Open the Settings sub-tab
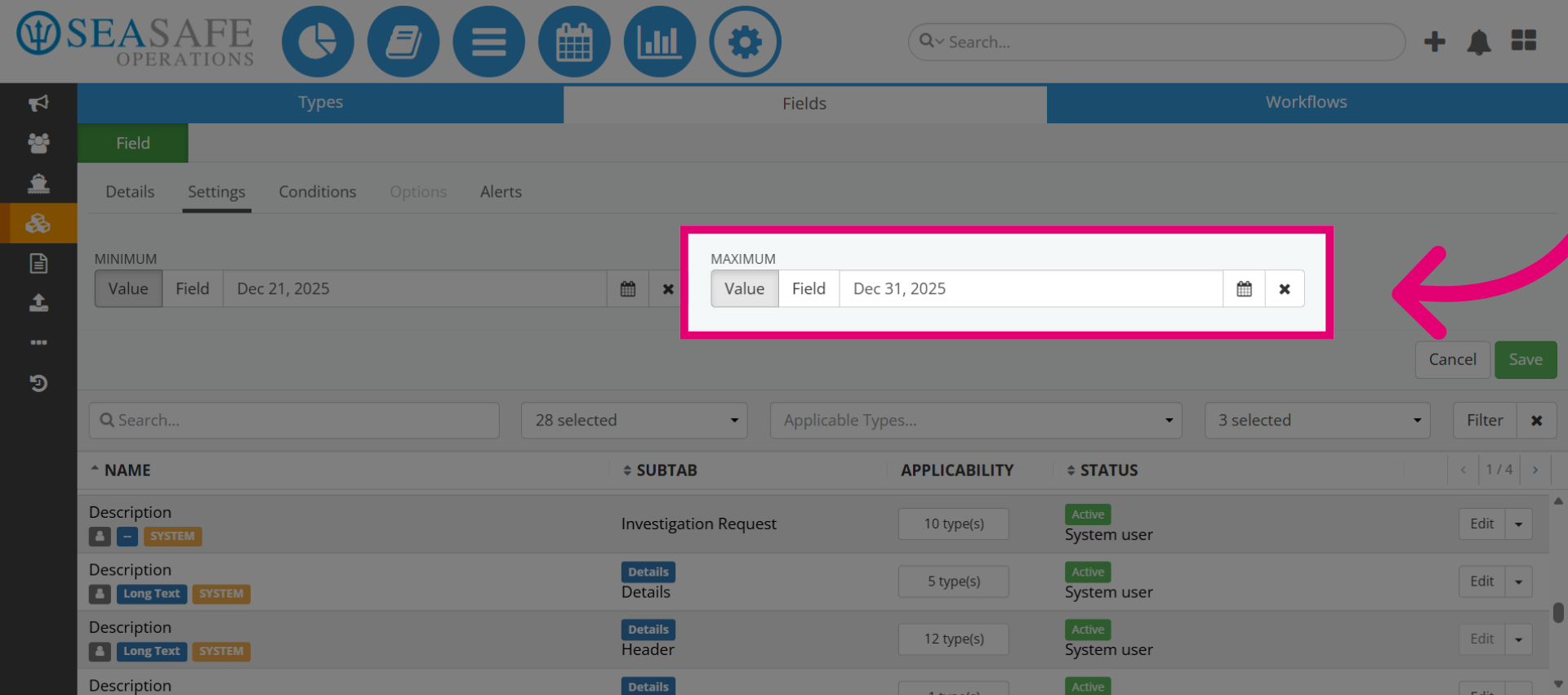The width and height of the screenshot is (1568, 695). pos(216,192)
